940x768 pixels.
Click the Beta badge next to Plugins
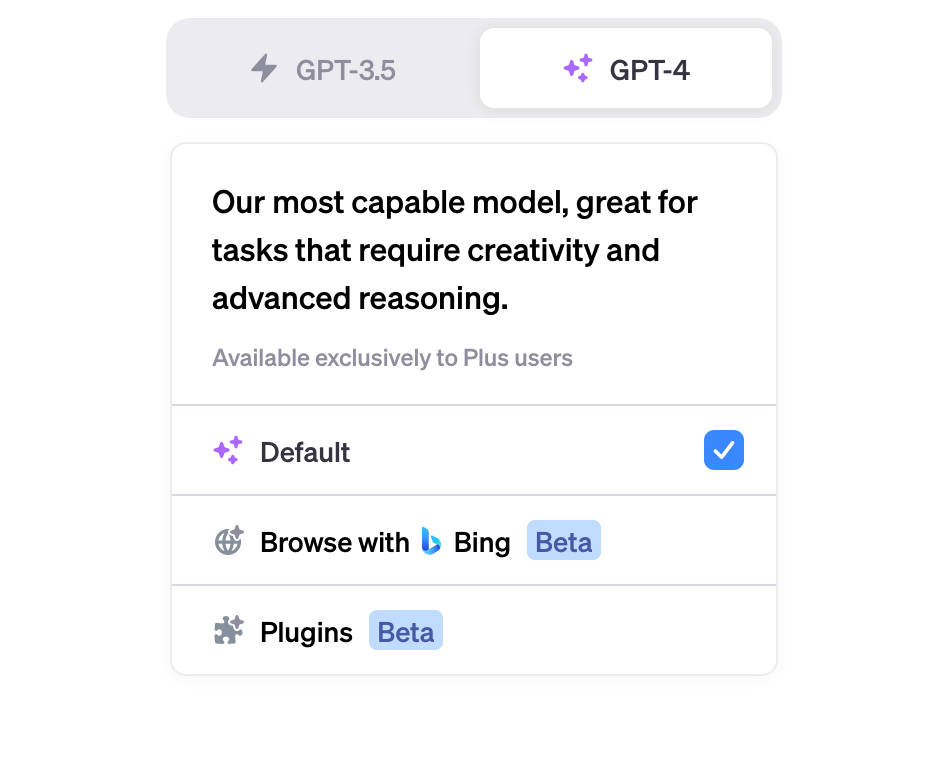click(x=406, y=631)
